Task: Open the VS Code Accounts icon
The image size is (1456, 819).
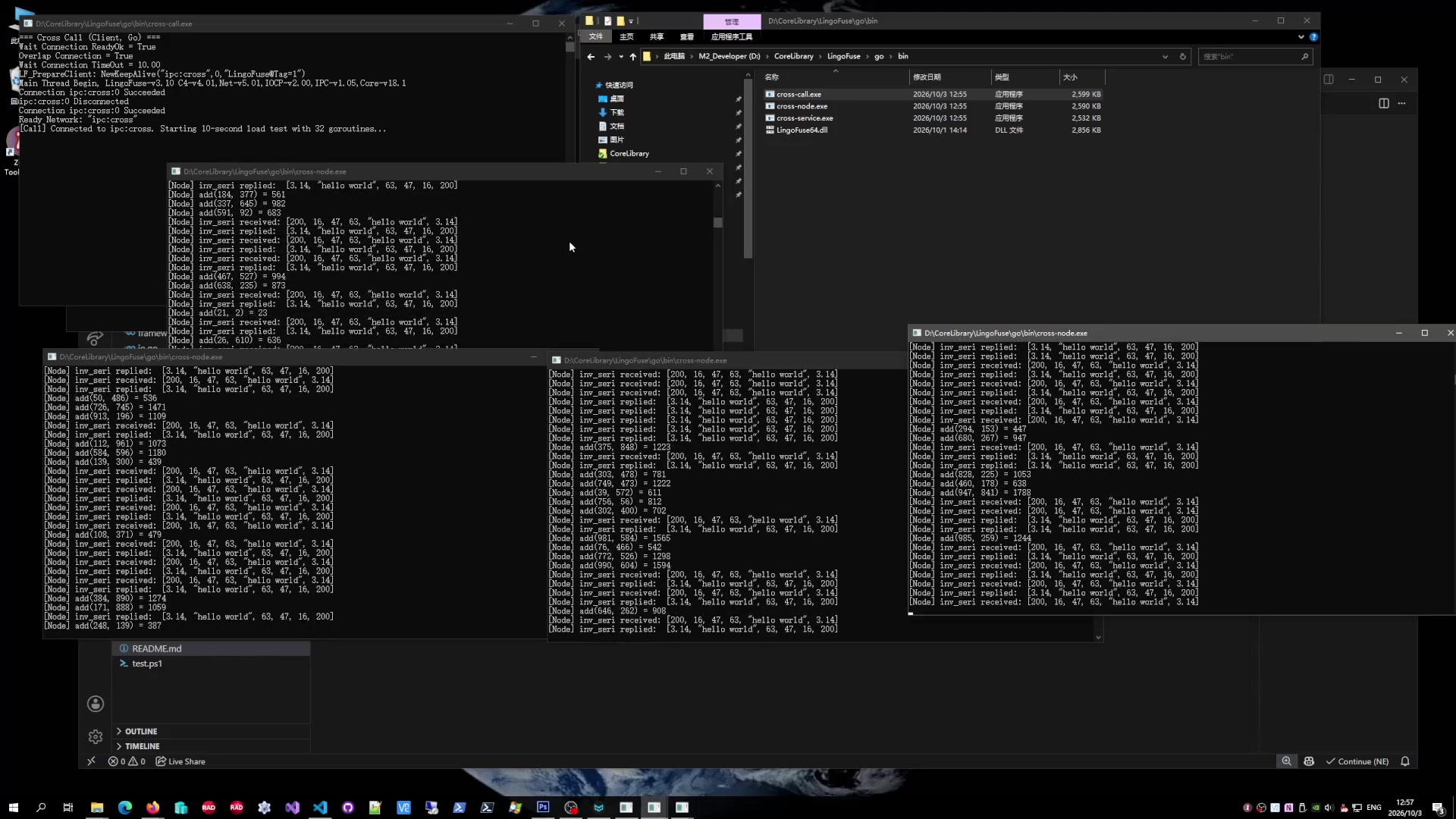Action: pos(96,704)
